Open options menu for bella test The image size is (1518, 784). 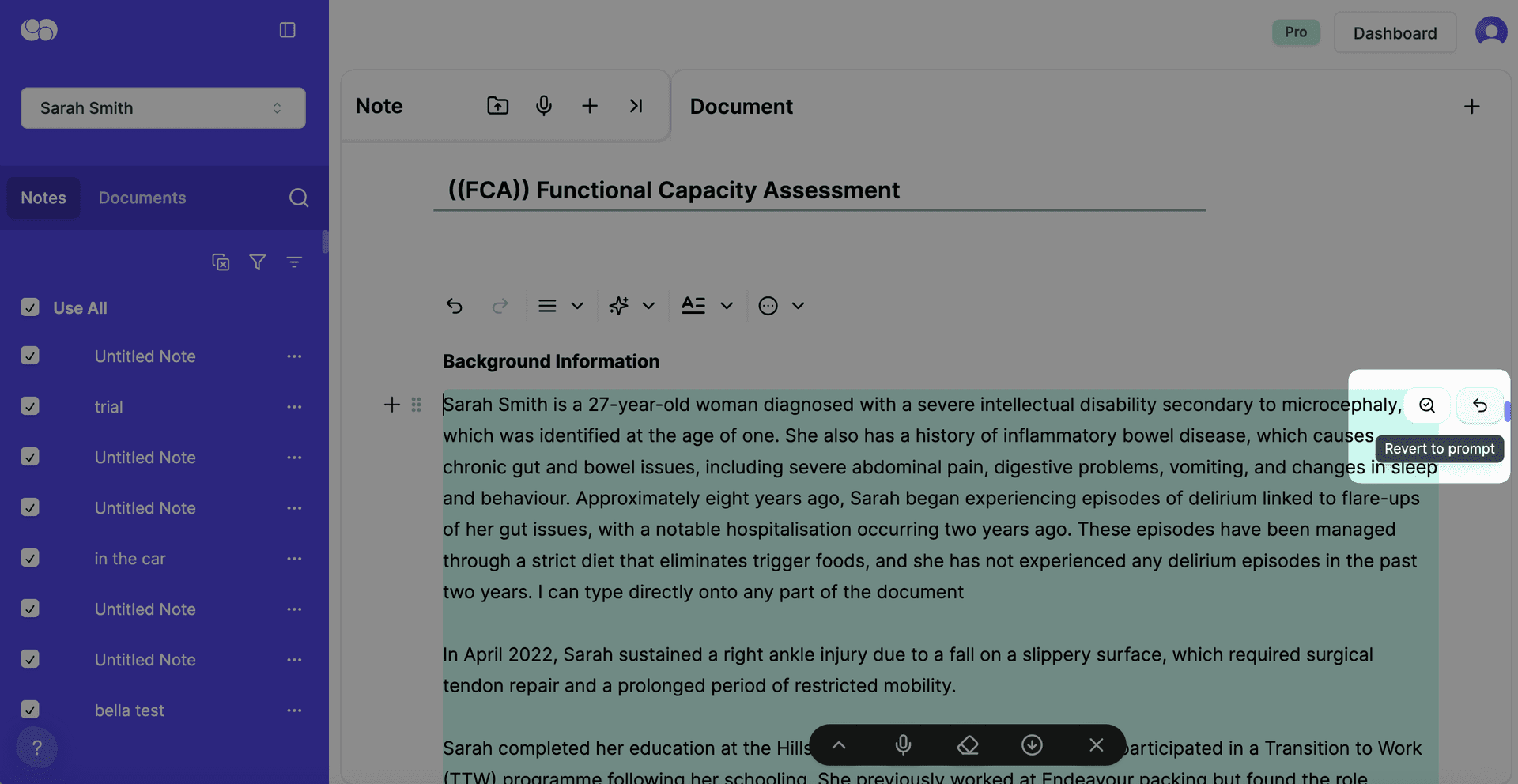tap(294, 710)
